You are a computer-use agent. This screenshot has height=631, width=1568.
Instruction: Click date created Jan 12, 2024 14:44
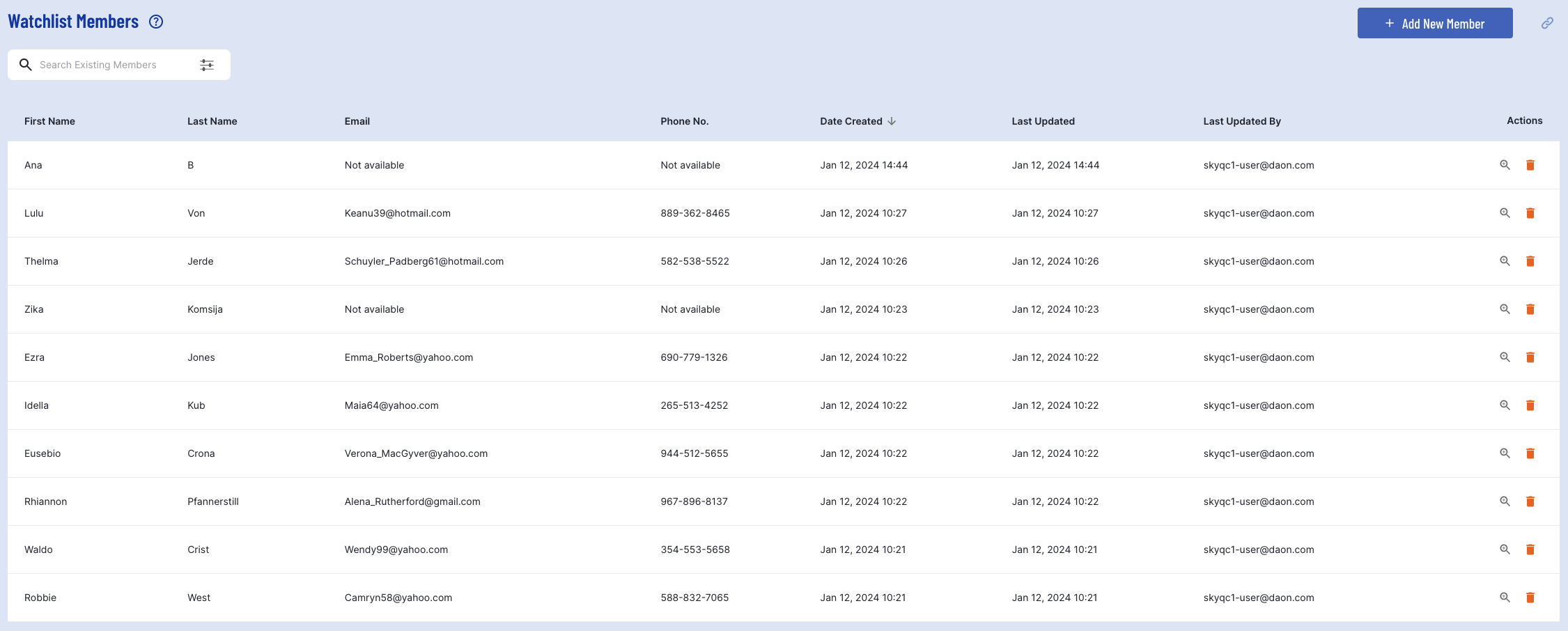864,165
